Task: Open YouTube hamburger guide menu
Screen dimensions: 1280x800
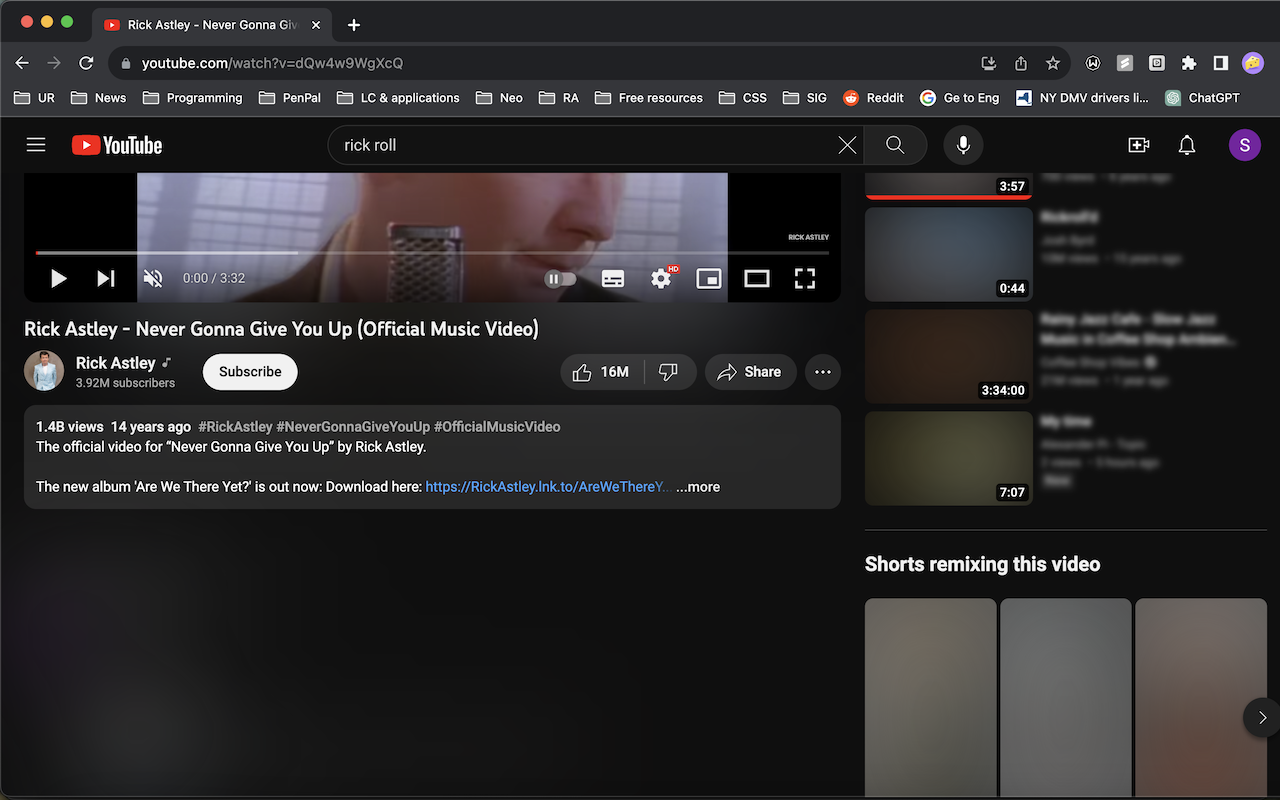Action: (36, 145)
